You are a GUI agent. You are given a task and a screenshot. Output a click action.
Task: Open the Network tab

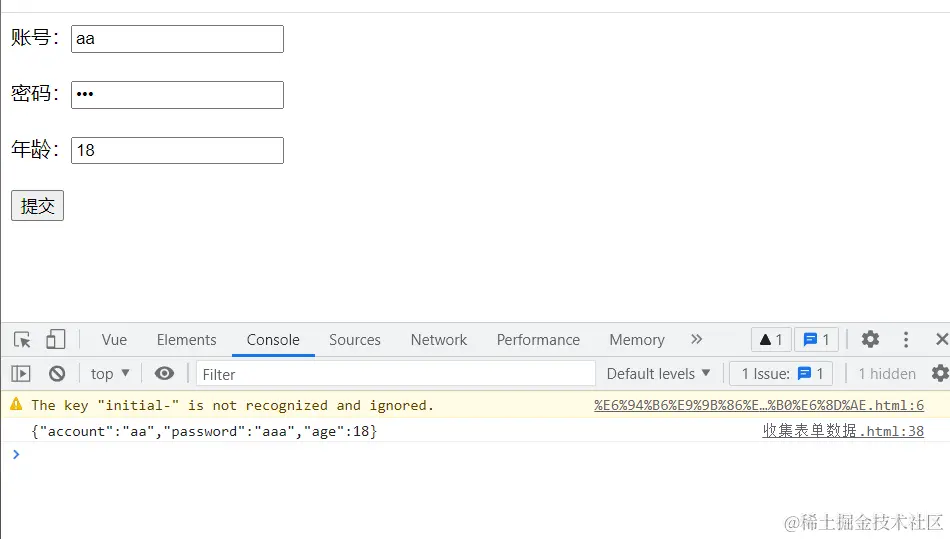tap(439, 340)
